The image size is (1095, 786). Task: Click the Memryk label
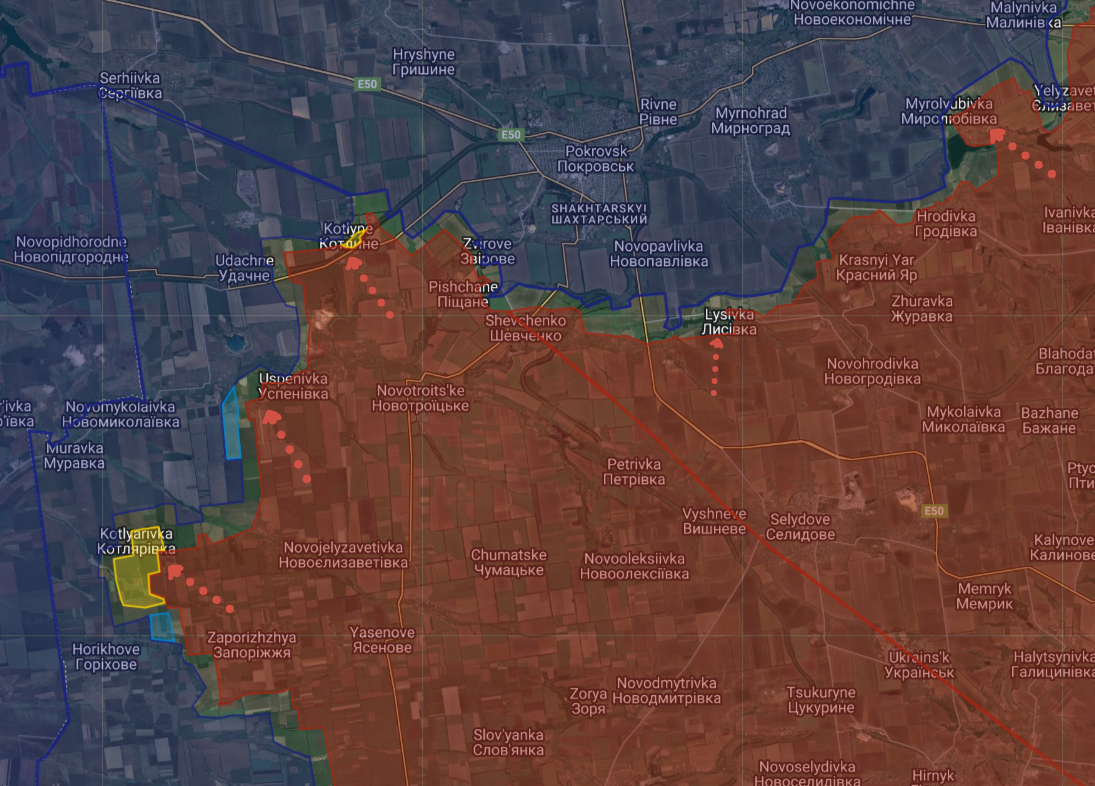pyautogui.click(x=985, y=596)
